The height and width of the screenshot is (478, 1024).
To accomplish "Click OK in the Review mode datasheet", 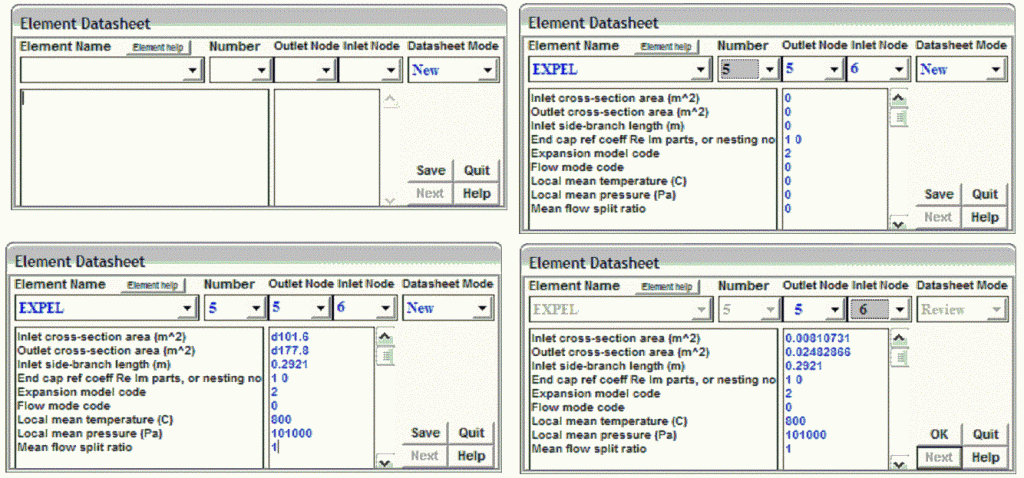I will 938,435.
